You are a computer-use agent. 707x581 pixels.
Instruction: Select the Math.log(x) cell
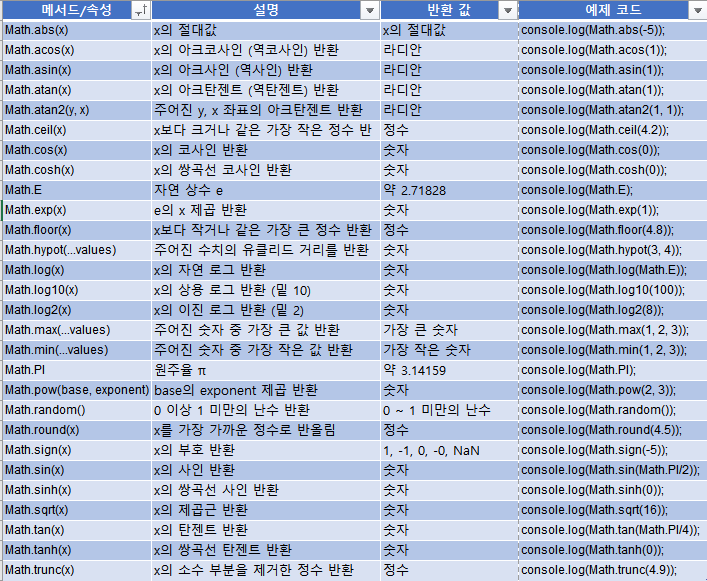point(77,270)
